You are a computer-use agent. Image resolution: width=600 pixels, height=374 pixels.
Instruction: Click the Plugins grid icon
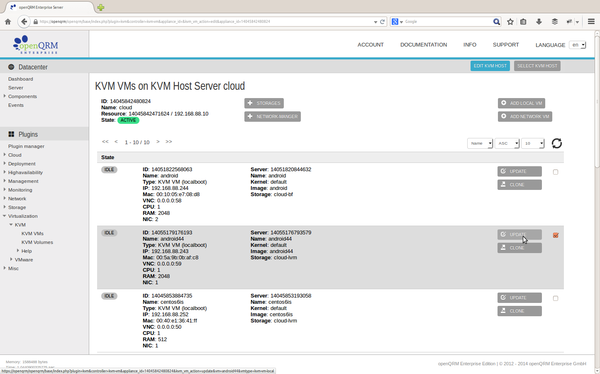click(11, 134)
